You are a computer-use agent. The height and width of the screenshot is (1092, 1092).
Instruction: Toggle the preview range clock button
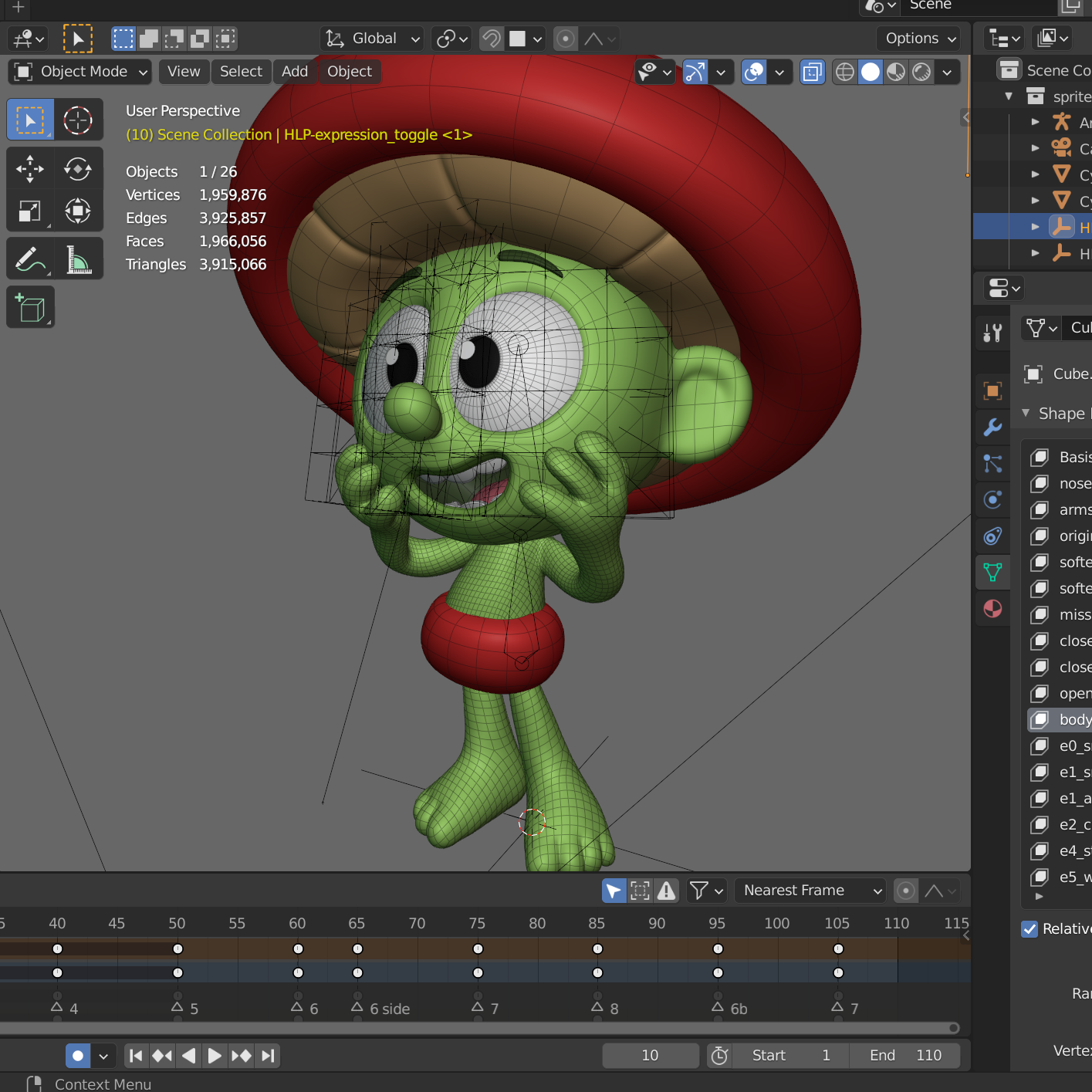[719, 1055]
